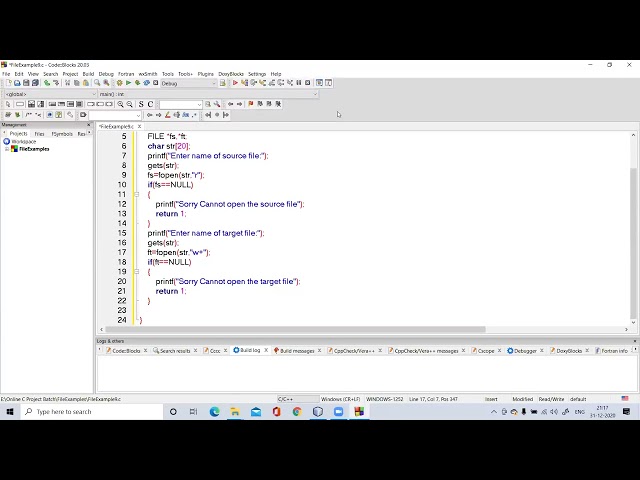The height and width of the screenshot is (480, 640).
Task: Click in the ThreadSearch text field
Action: click(178, 104)
